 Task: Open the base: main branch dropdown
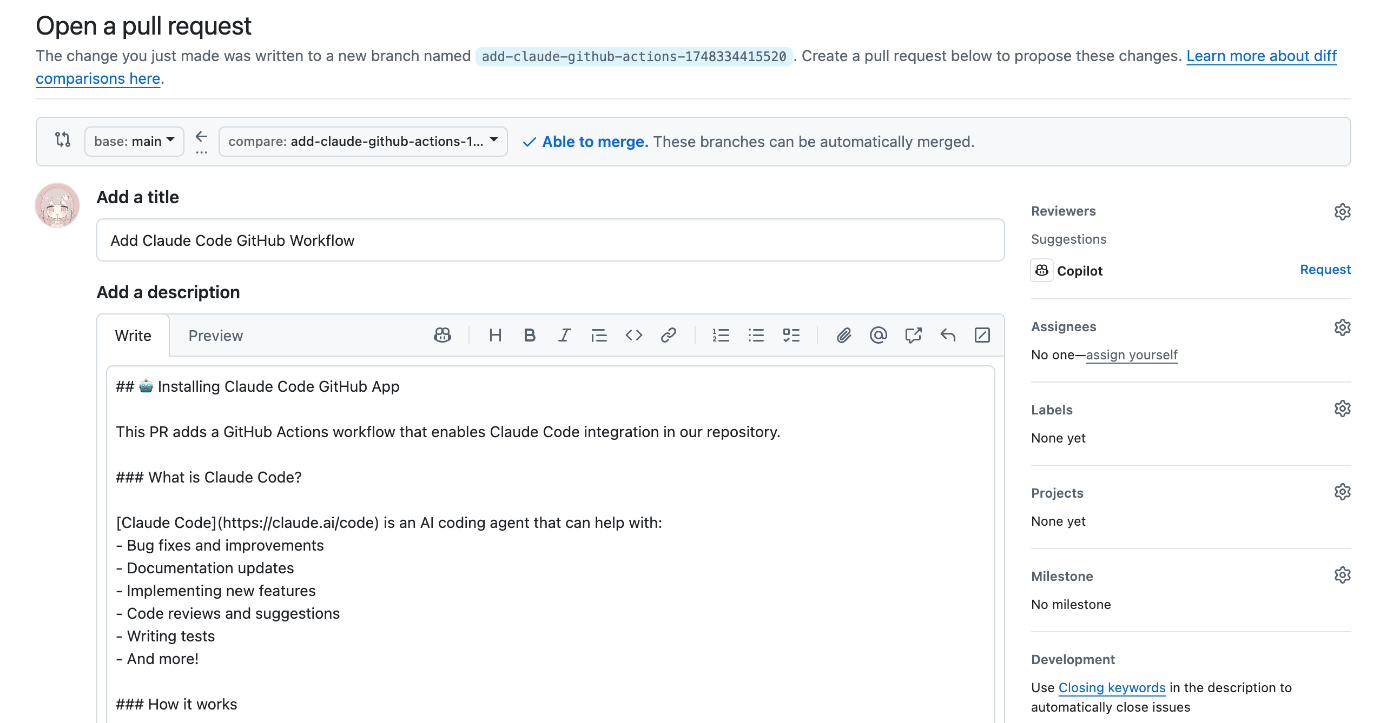click(x=134, y=141)
